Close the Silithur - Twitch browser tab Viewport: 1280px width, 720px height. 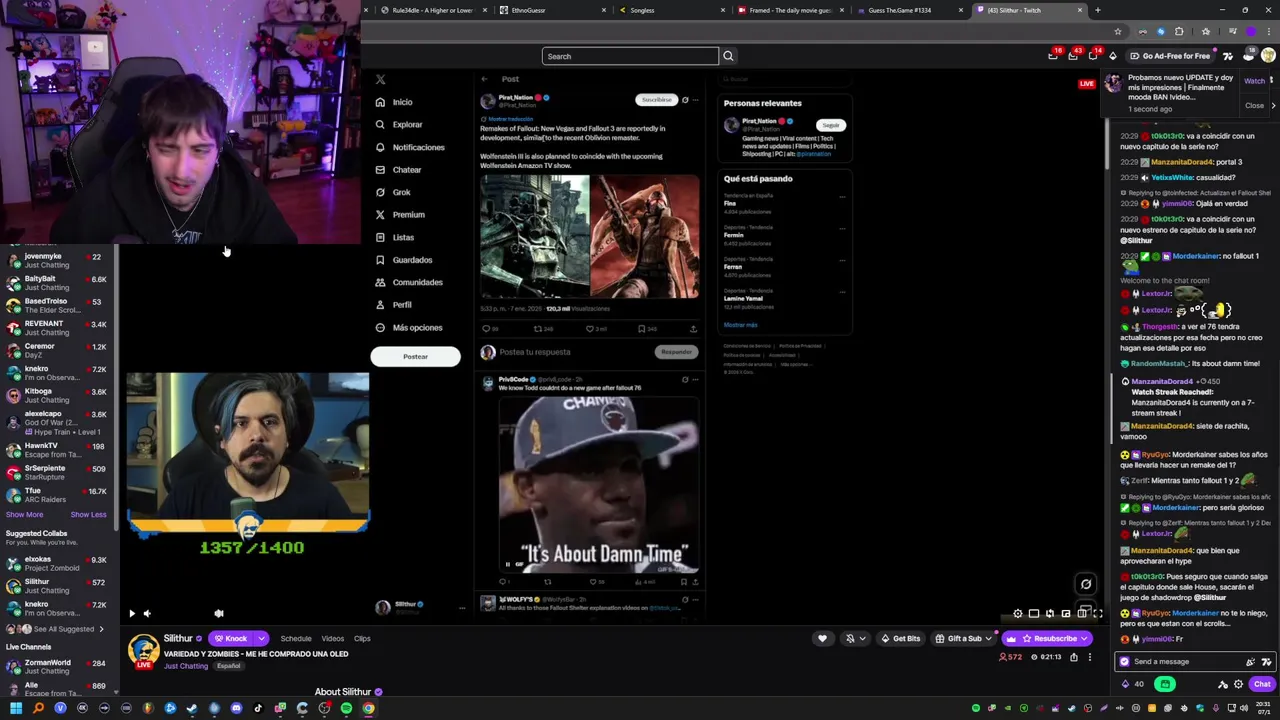click(x=1079, y=10)
